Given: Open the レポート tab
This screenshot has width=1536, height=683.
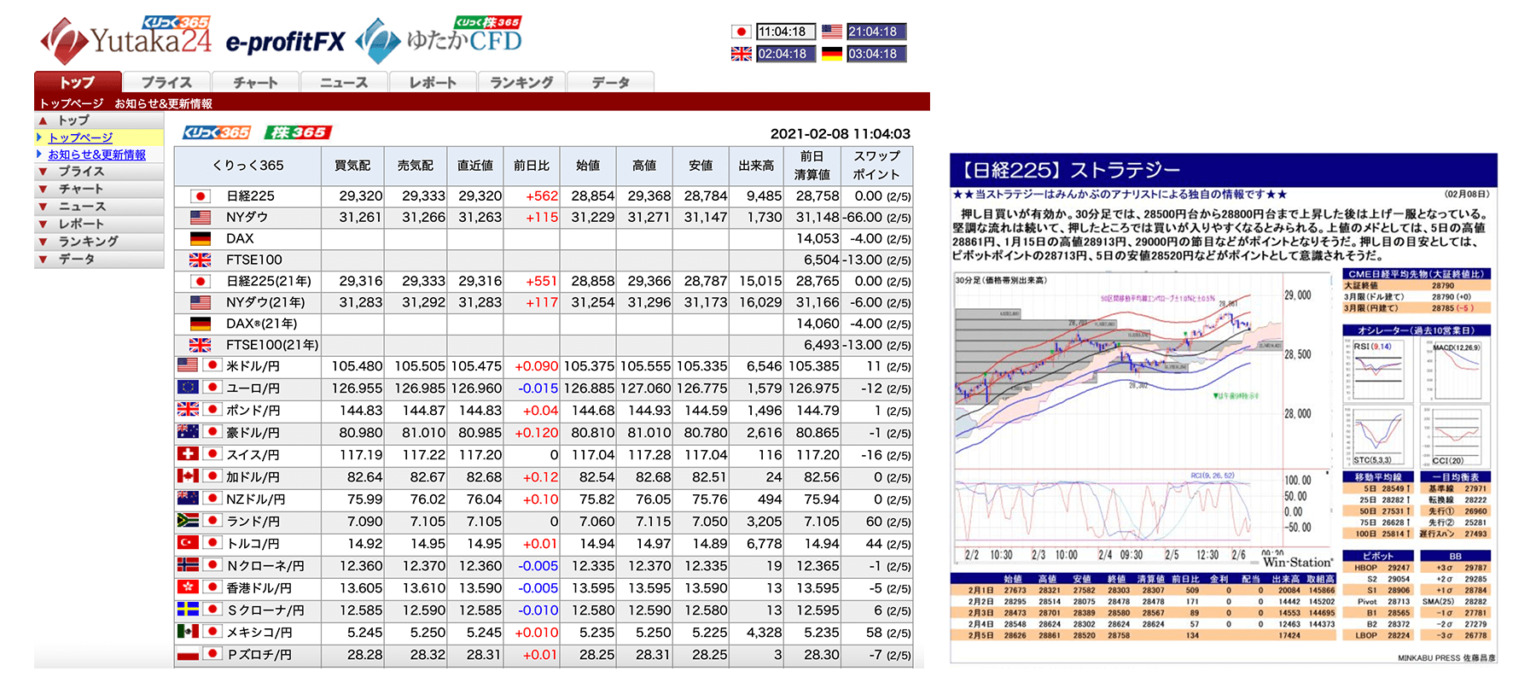Looking at the screenshot, I should click(x=432, y=83).
